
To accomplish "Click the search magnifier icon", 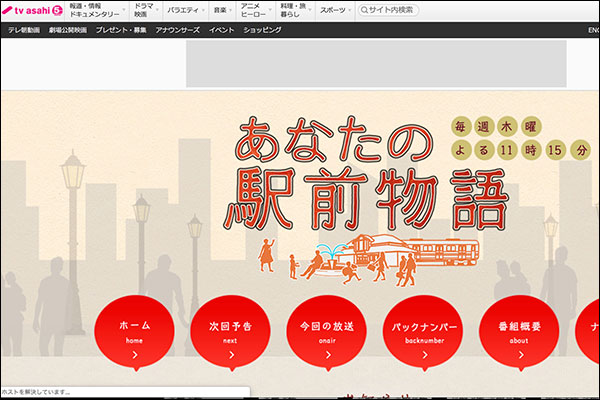I will 363,10.
